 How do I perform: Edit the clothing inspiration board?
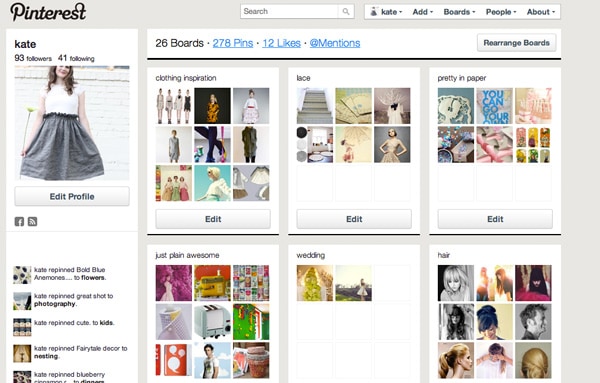coord(213,219)
